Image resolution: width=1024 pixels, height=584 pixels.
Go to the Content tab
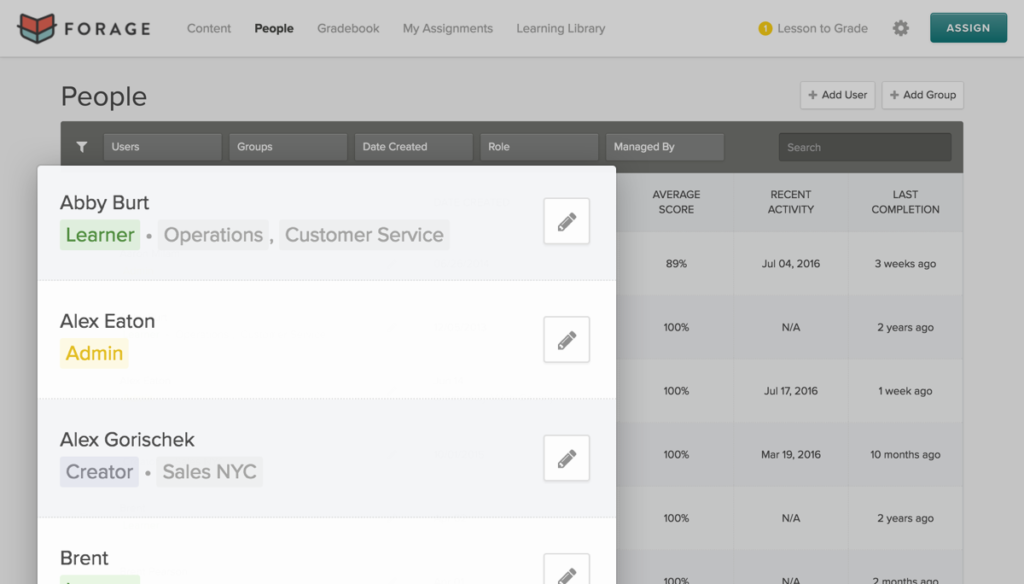click(209, 29)
